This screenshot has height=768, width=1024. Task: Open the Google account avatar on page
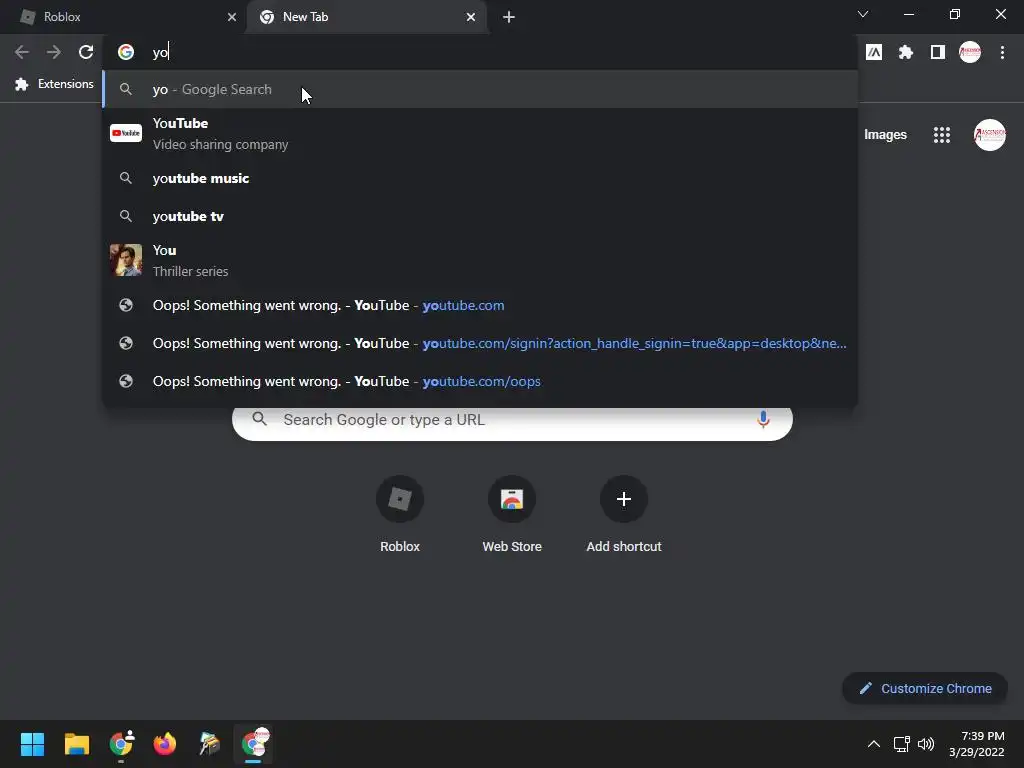point(990,135)
